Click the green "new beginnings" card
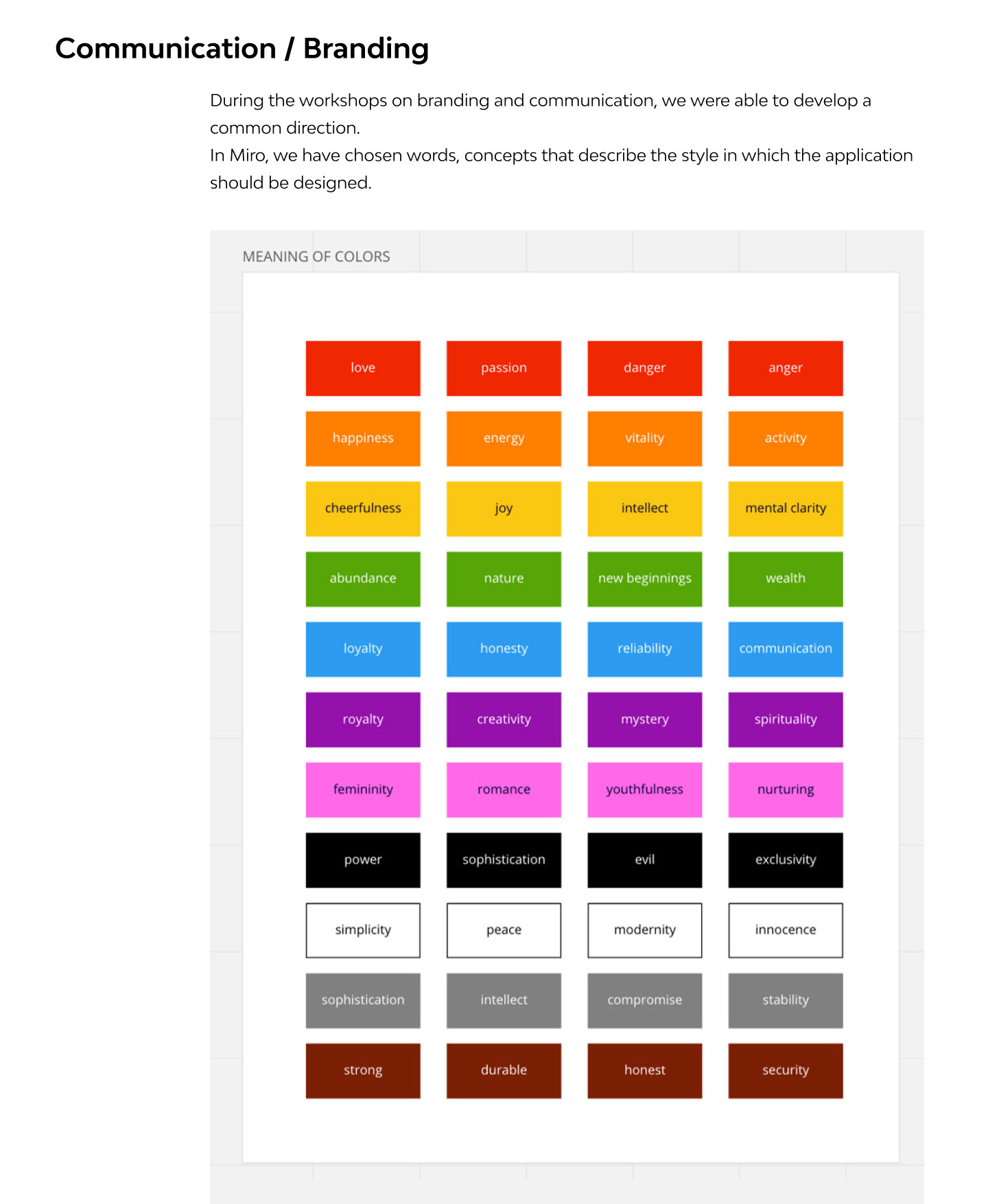 644,579
